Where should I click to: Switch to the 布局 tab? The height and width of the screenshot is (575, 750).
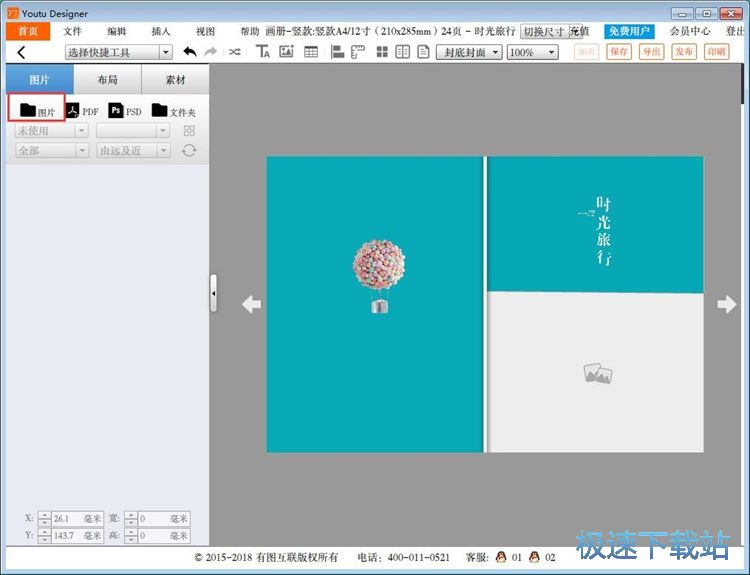tap(107, 80)
